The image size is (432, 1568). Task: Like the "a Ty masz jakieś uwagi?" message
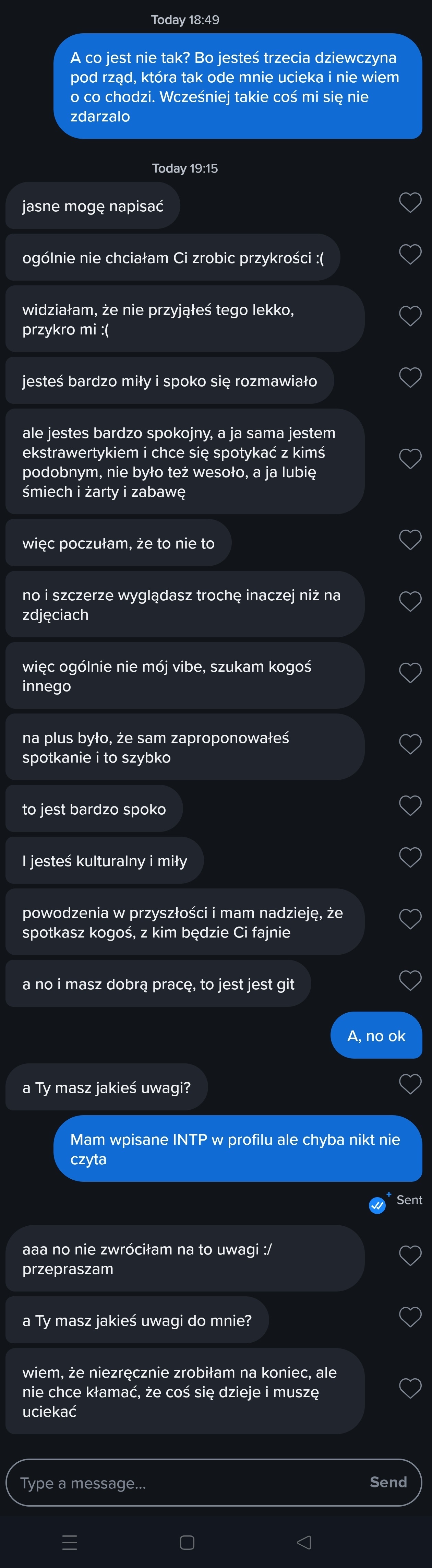[410, 1084]
